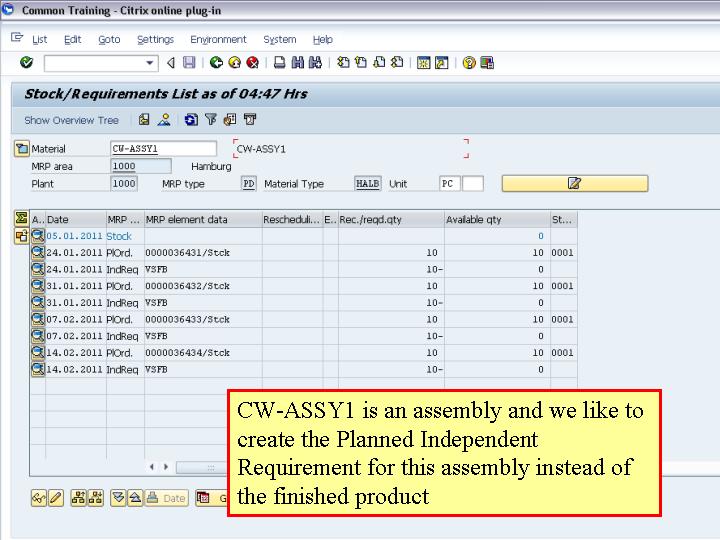Click the double down-arrow expand button

118,498
